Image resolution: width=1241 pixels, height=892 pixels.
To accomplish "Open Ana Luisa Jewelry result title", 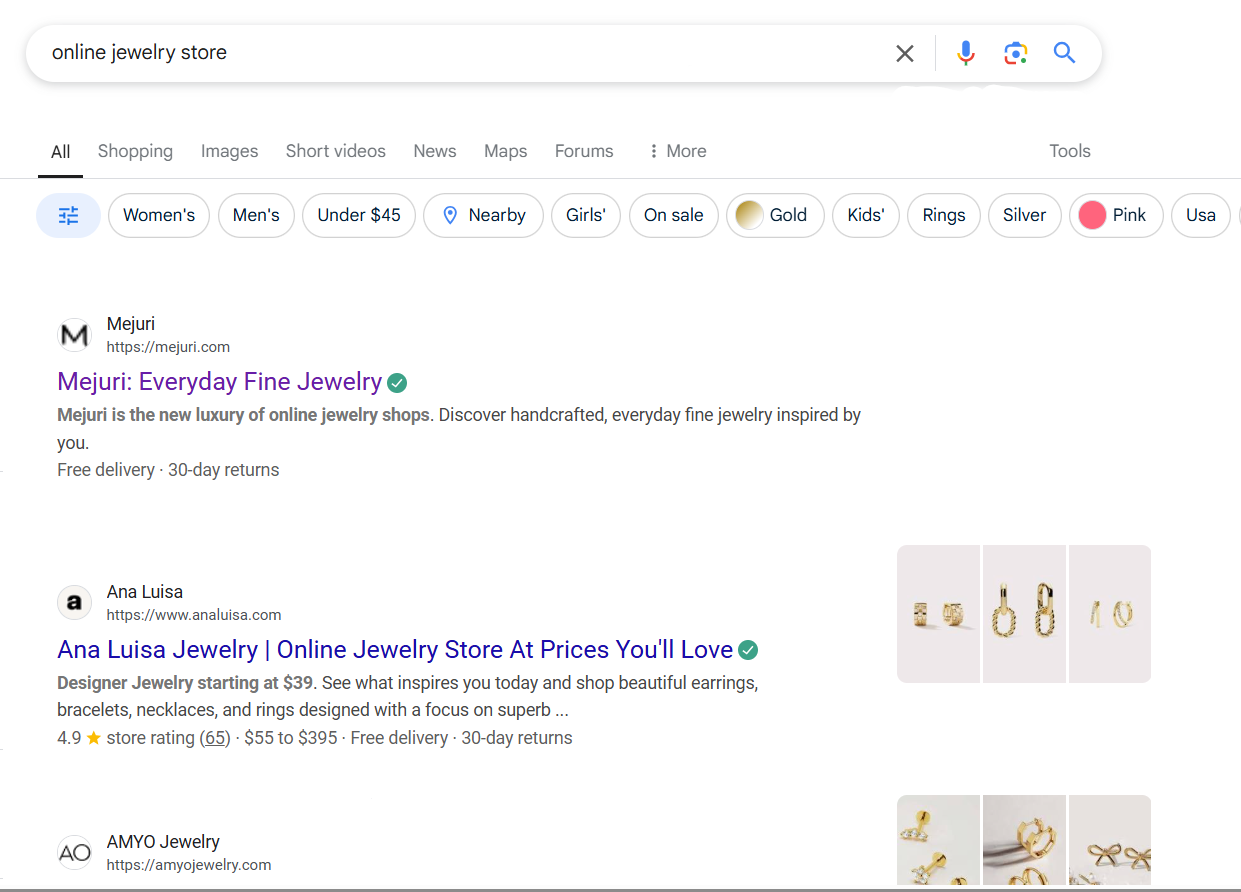I will pyautogui.click(x=395, y=650).
